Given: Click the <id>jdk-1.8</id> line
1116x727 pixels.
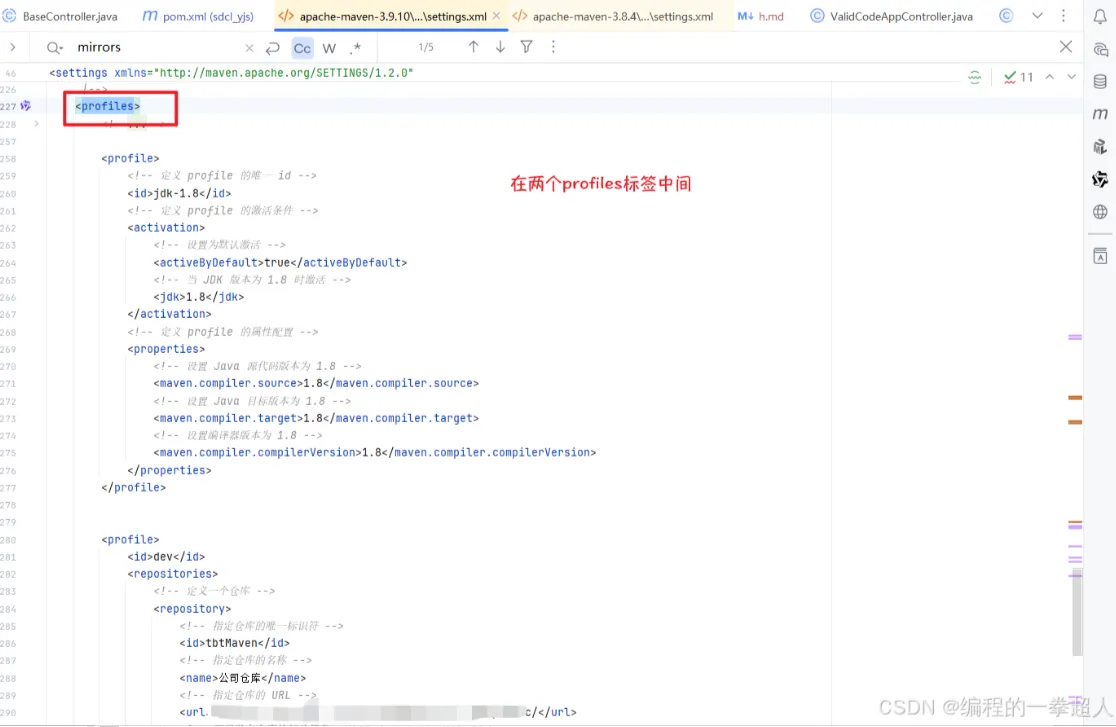Looking at the screenshot, I should click(179, 193).
